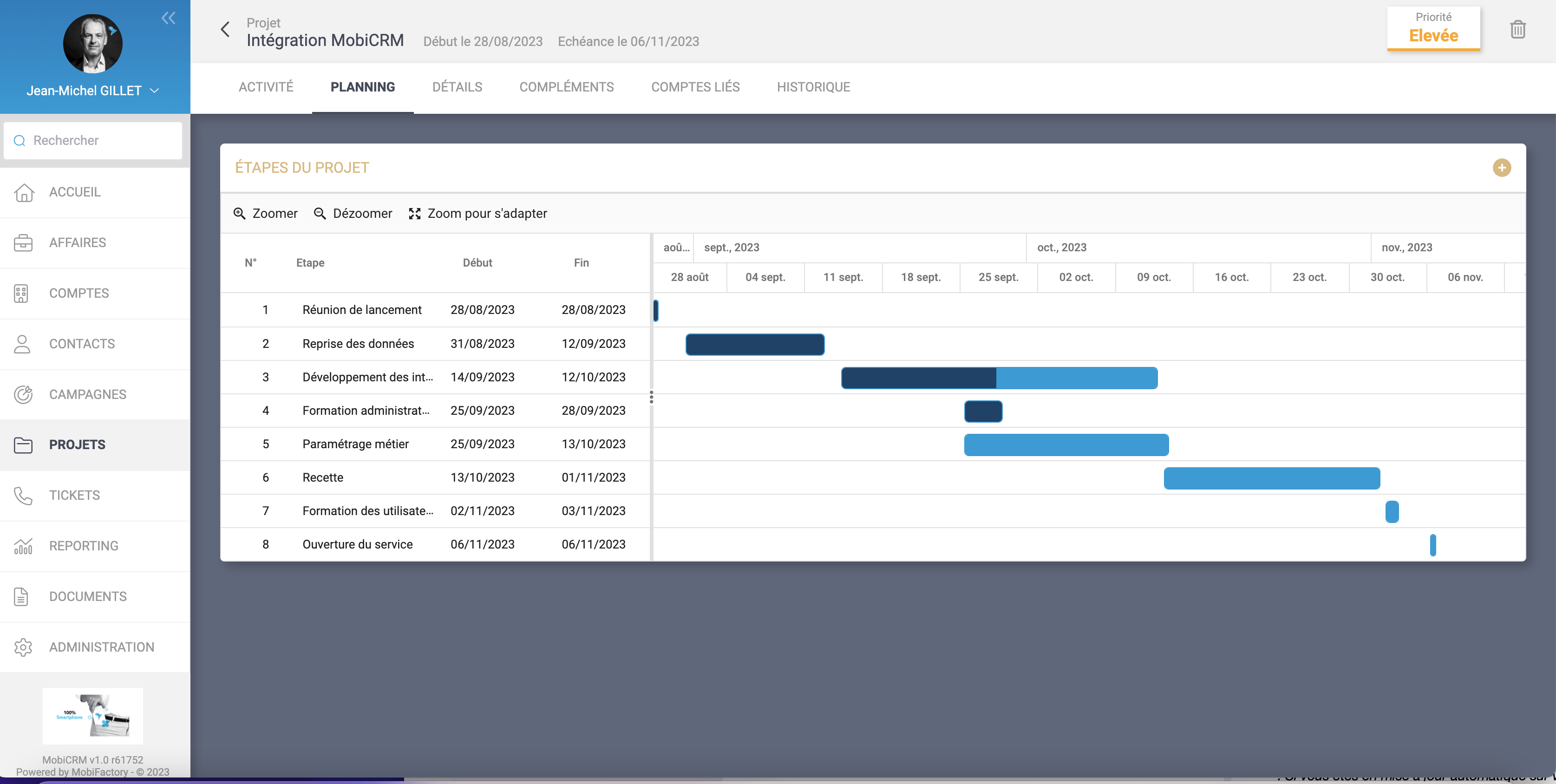1556x784 pixels.
Task: Add a new project step with plus icon
Action: pos(1501,167)
